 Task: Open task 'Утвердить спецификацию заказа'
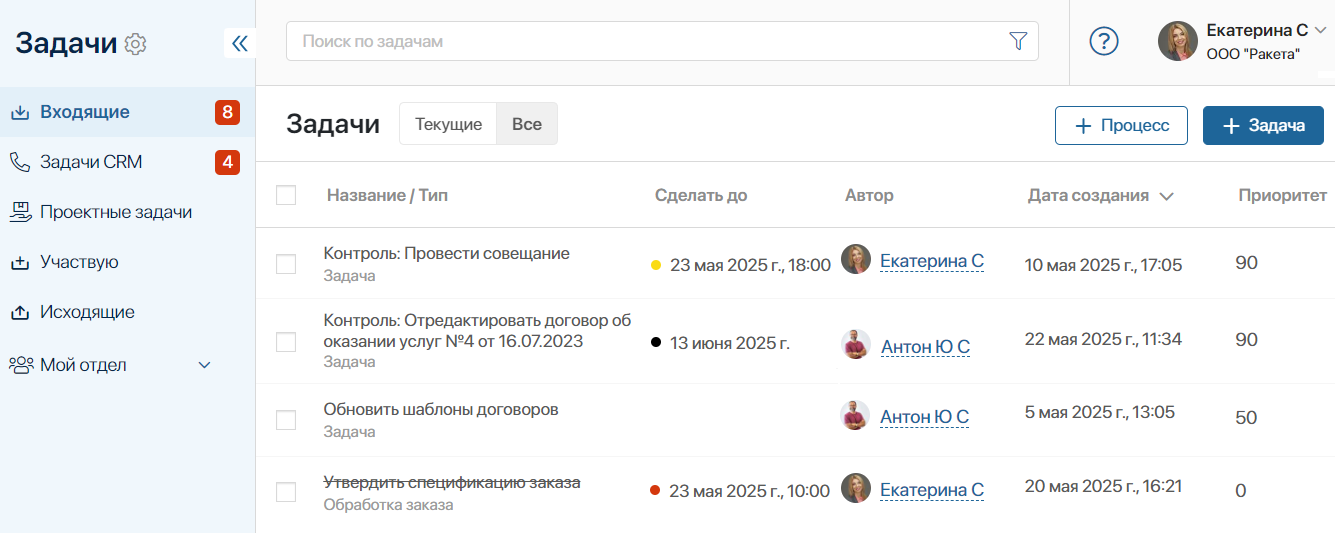[x=452, y=482]
